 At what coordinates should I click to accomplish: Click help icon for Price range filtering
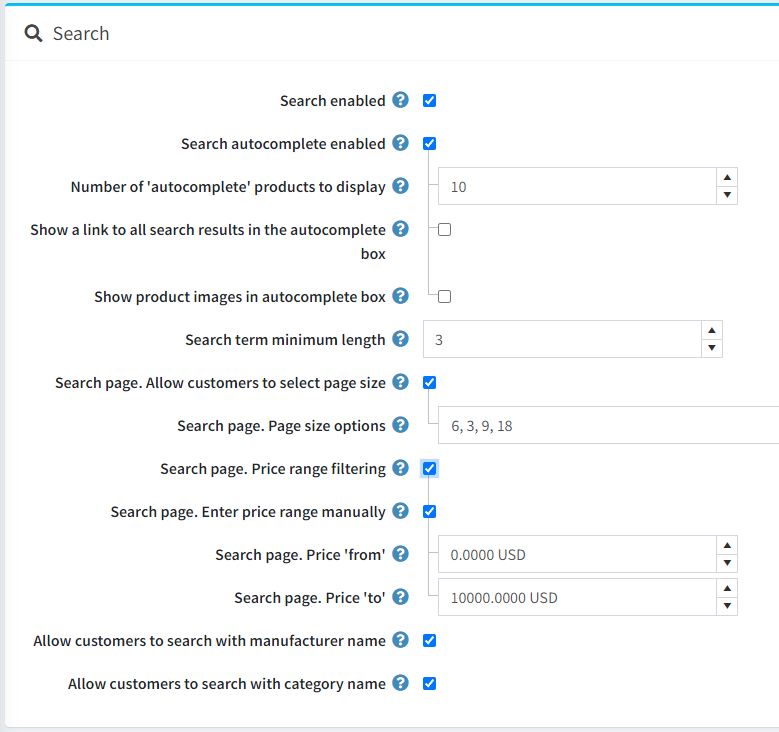pos(401,468)
